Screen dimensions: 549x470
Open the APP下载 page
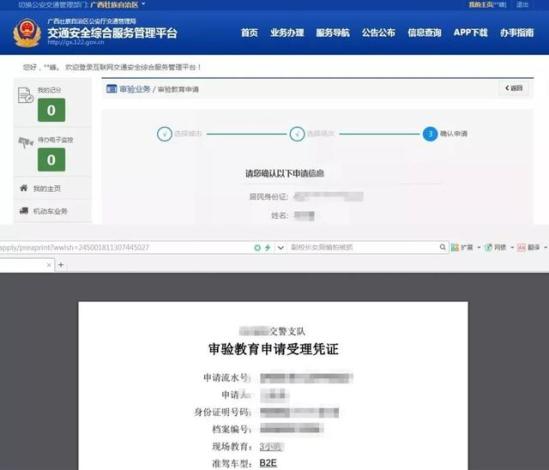click(471, 33)
